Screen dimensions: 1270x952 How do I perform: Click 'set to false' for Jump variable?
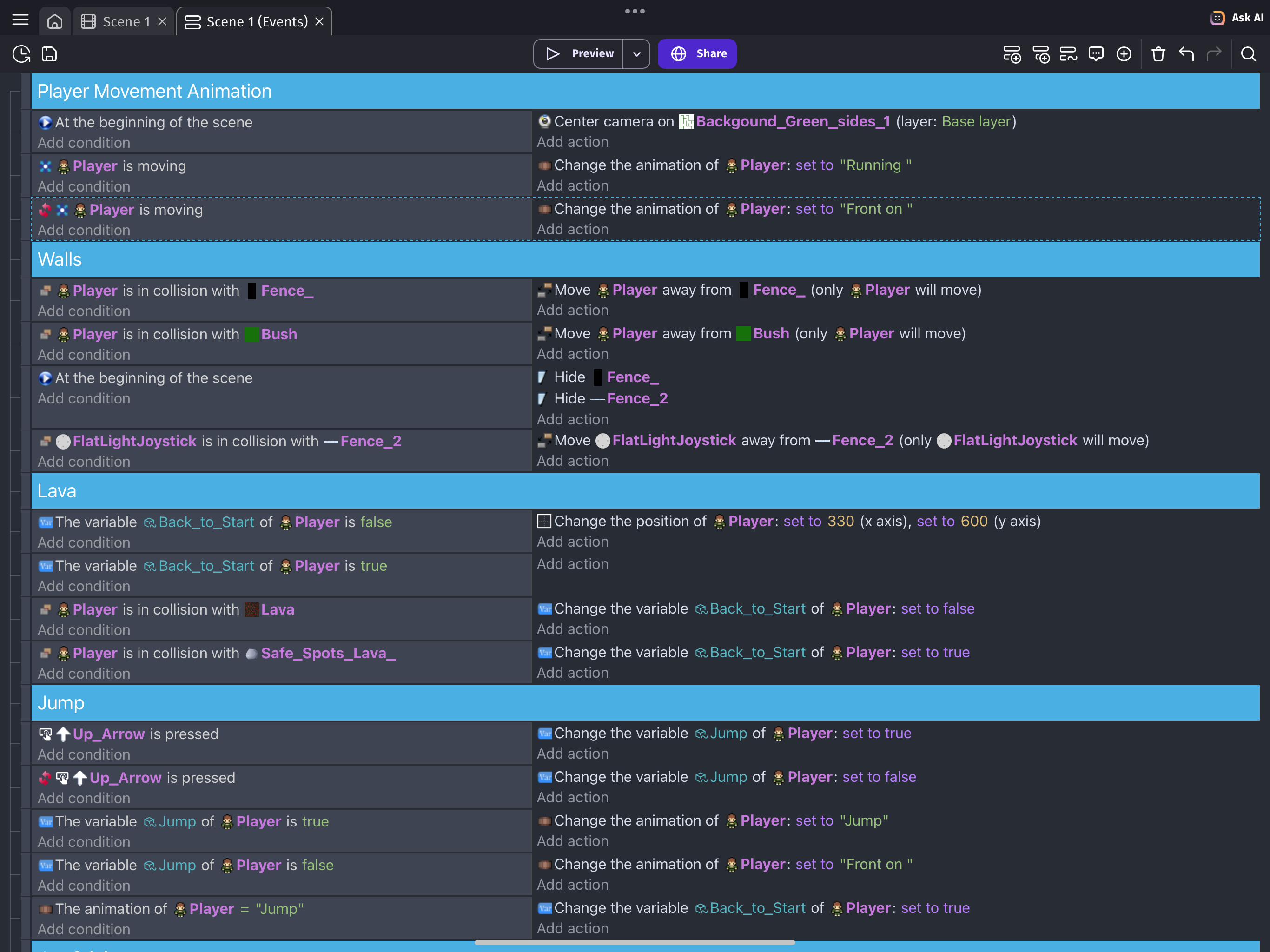click(x=879, y=777)
